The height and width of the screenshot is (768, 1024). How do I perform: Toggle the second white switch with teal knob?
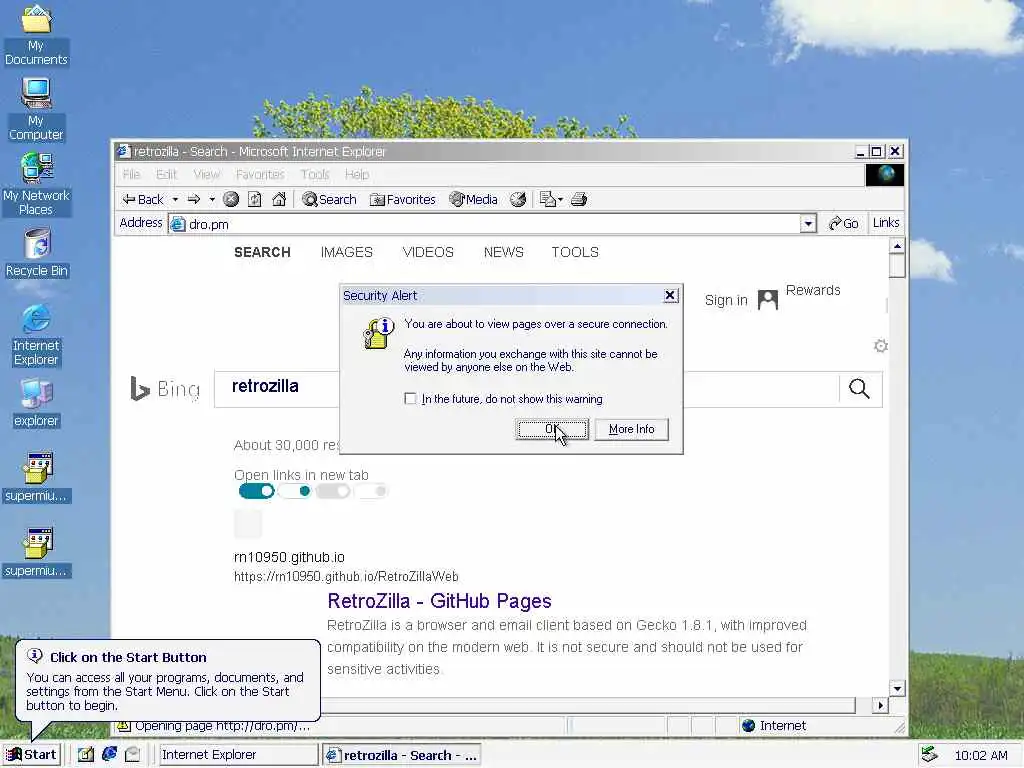295,491
